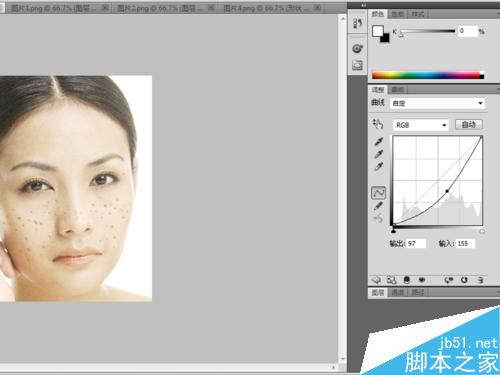Switch to the 样式 Styles tab
This screenshot has height=375, width=500.
pos(418,14)
